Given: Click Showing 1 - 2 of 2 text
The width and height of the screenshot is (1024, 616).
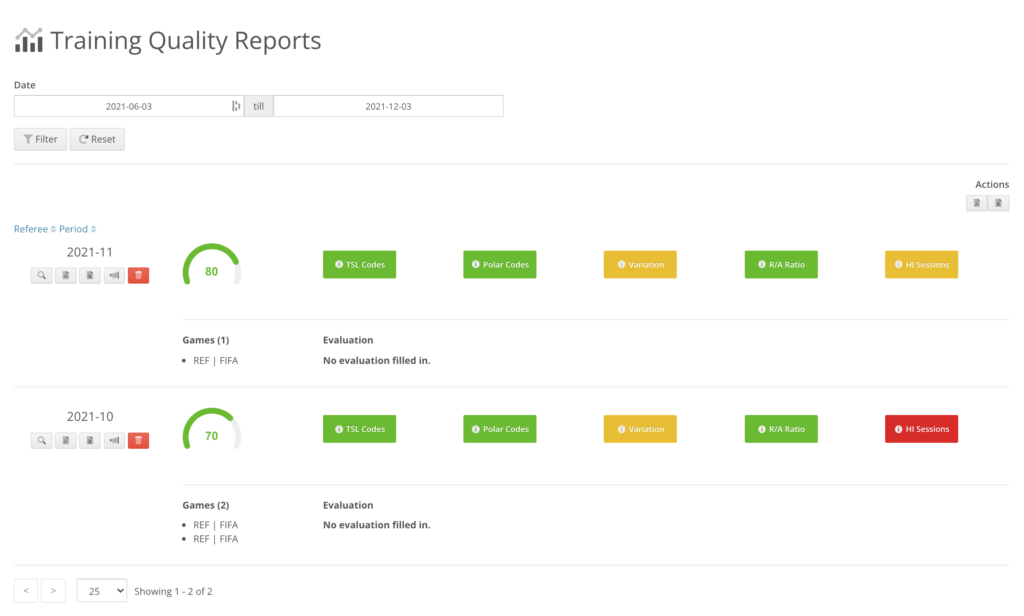Looking at the screenshot, I should pyautogui.click(x=173, y=591).
